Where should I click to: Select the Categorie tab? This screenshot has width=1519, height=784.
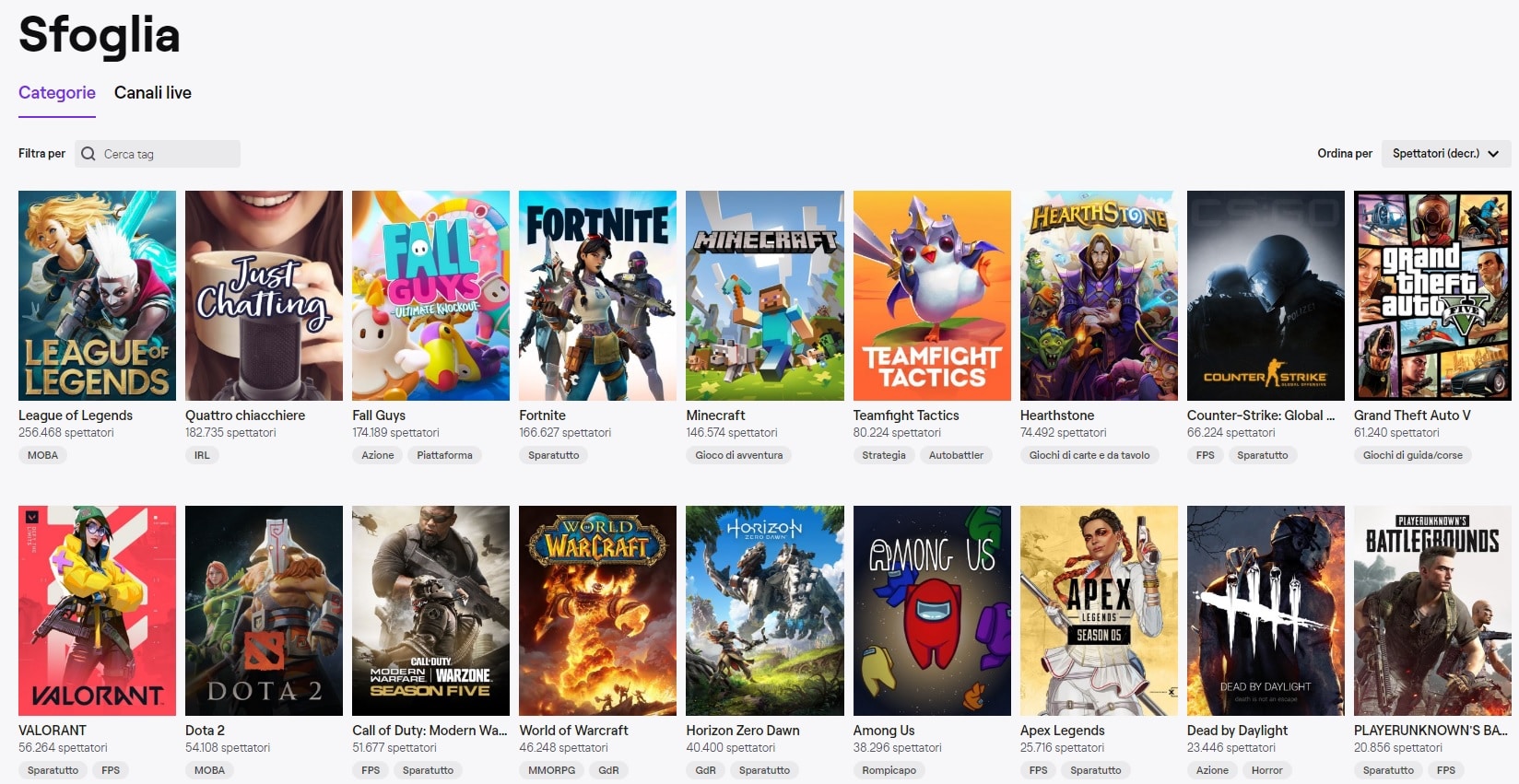point(57,93)
